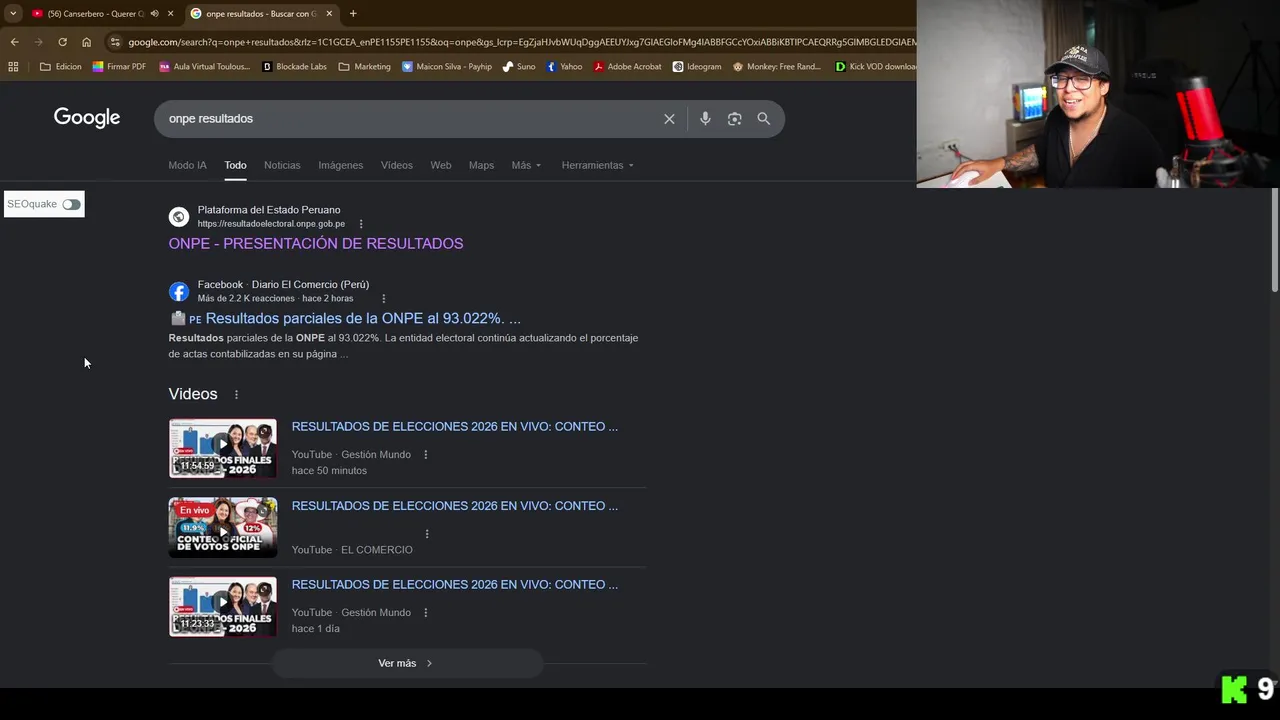Viewport: 1280px width, 720px height.
Task: Open the Google logo homepage
Action: pyautogui.click(x=87, y=118)
